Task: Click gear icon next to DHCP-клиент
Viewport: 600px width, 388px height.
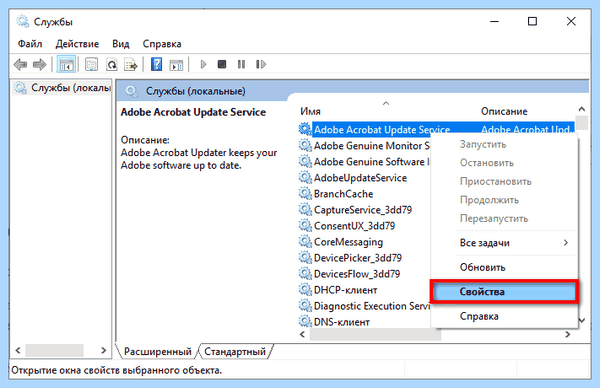Action: [305, 290]
